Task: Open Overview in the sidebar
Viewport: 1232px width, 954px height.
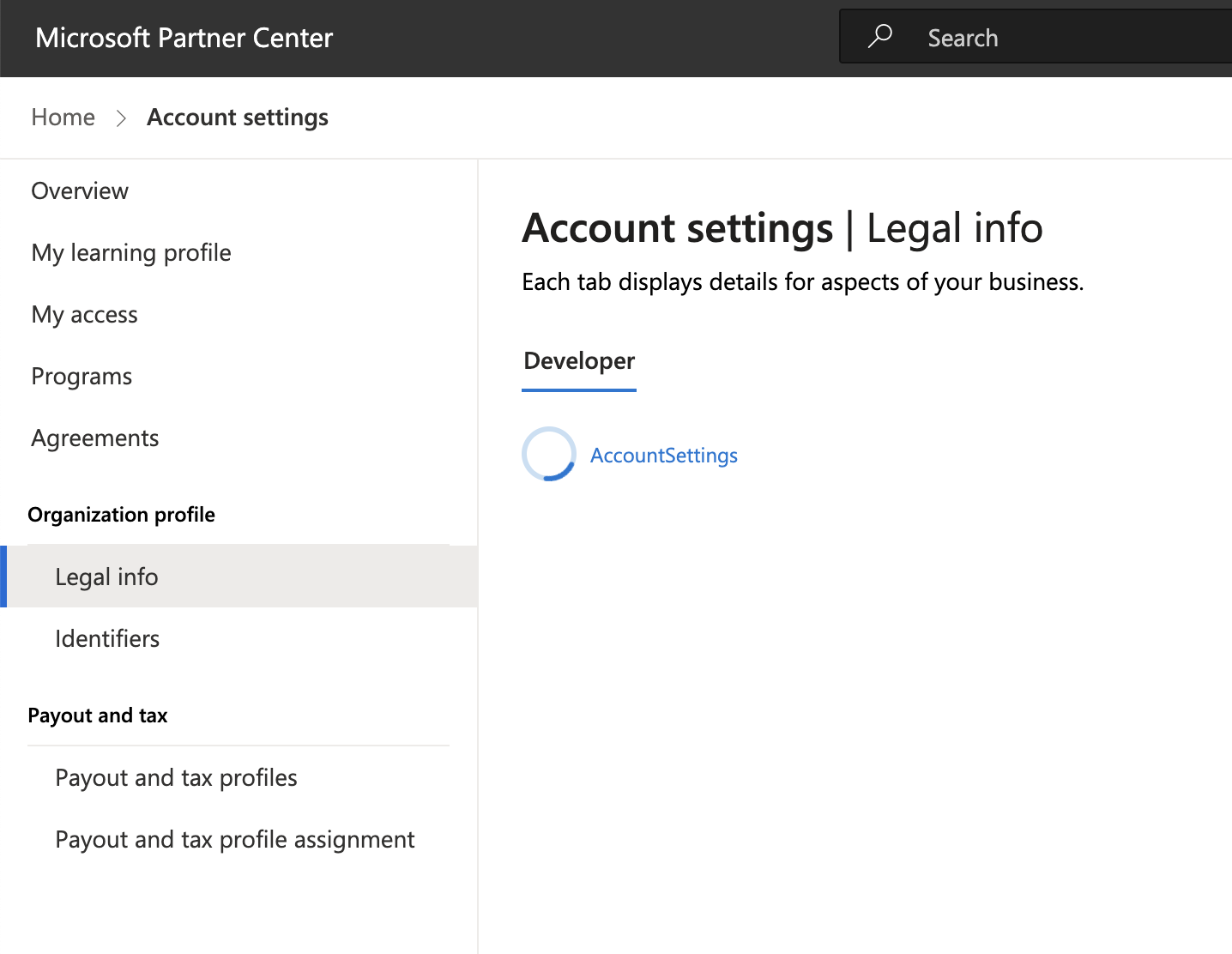Action: point(80,191)
